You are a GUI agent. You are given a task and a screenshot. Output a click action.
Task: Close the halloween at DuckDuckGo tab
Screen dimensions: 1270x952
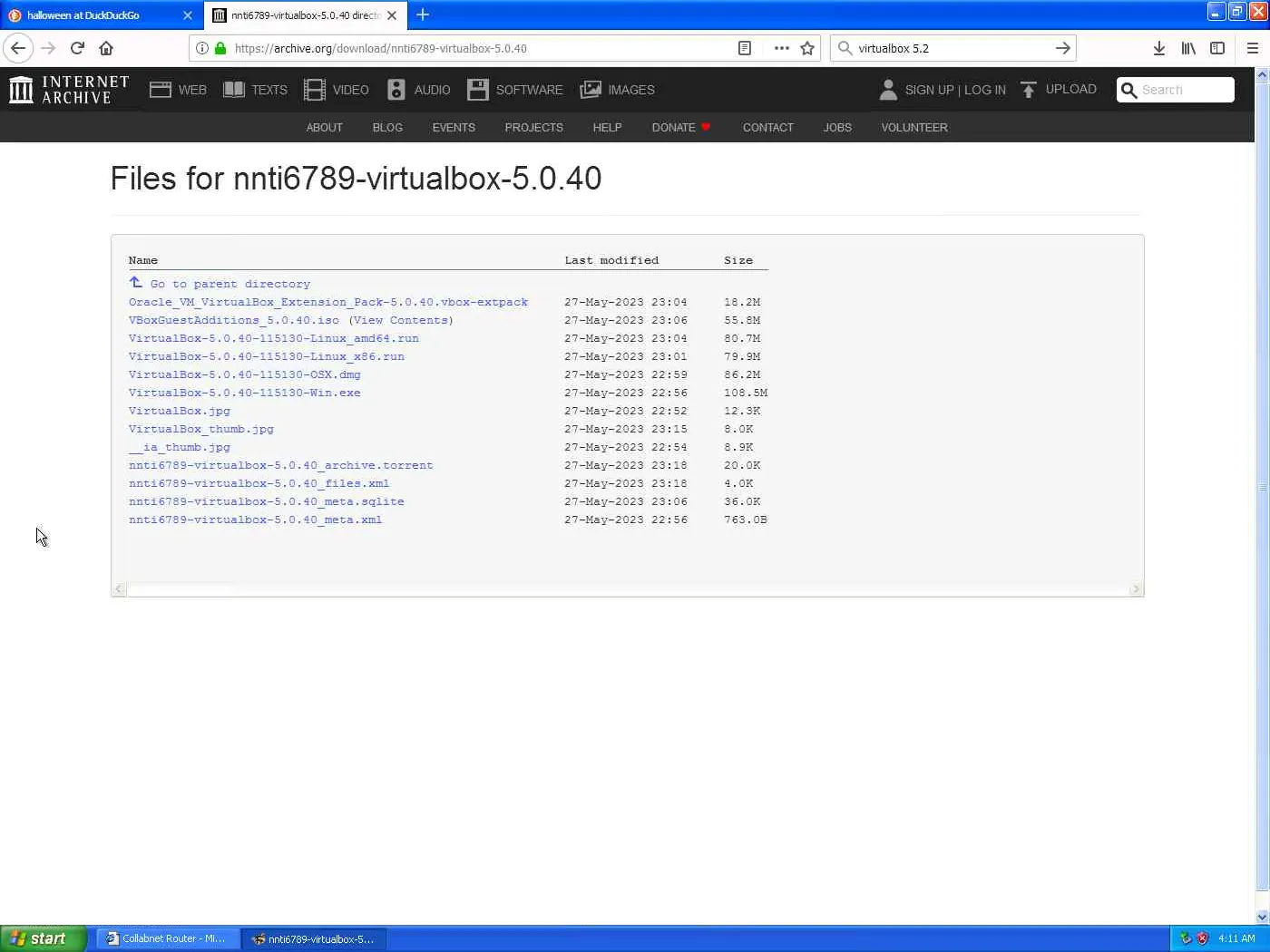click(x=188, y=15)
